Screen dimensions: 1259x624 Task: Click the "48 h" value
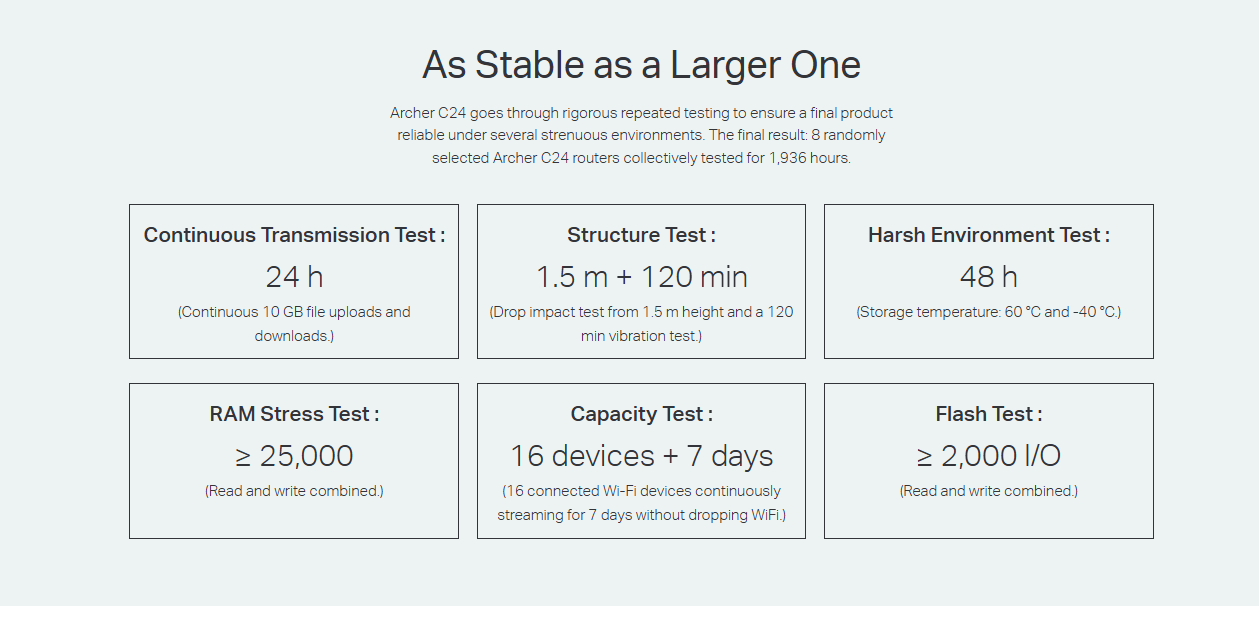click(988, 277)
